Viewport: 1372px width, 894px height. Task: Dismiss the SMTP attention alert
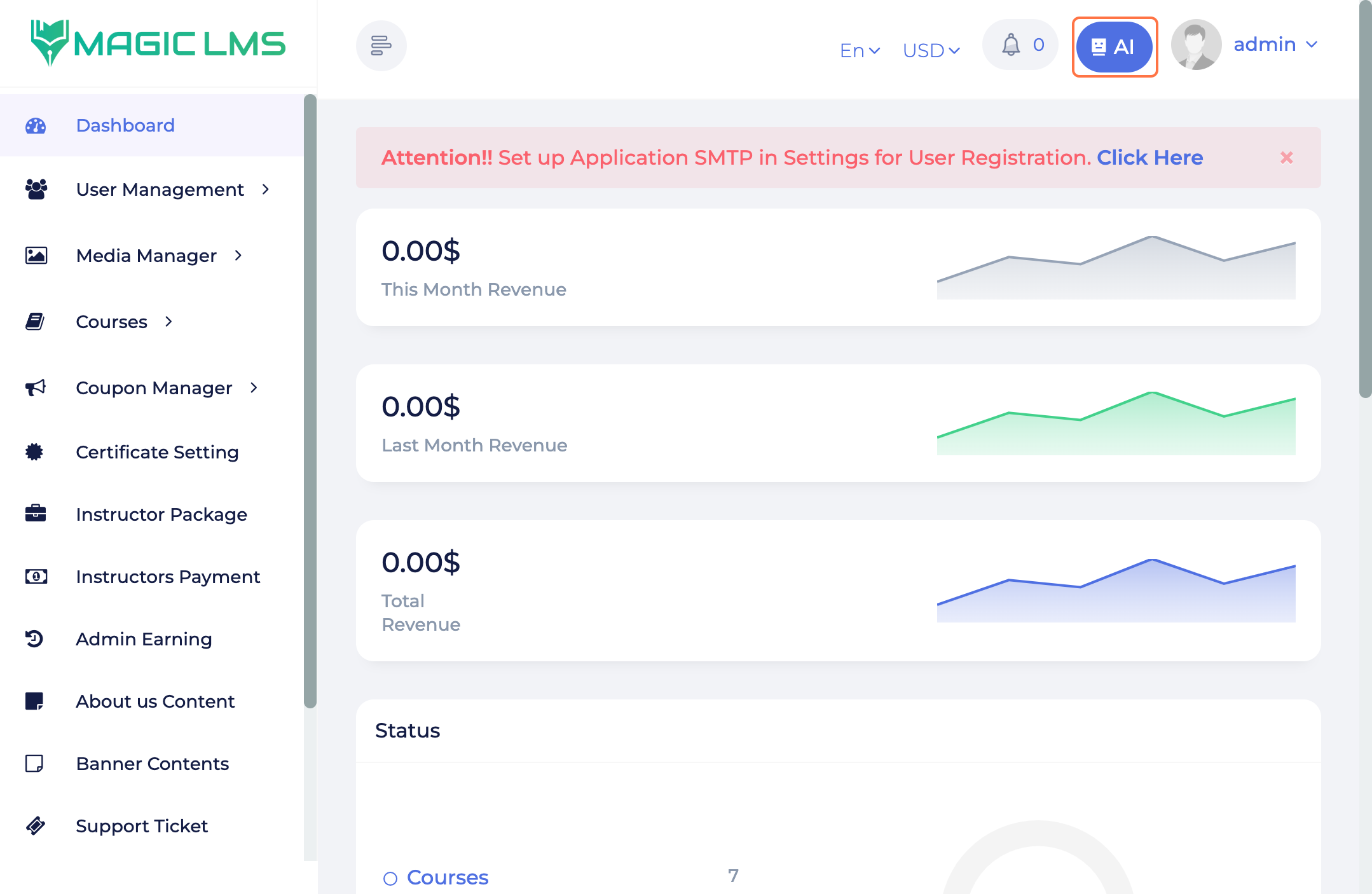coord(1286,158)
